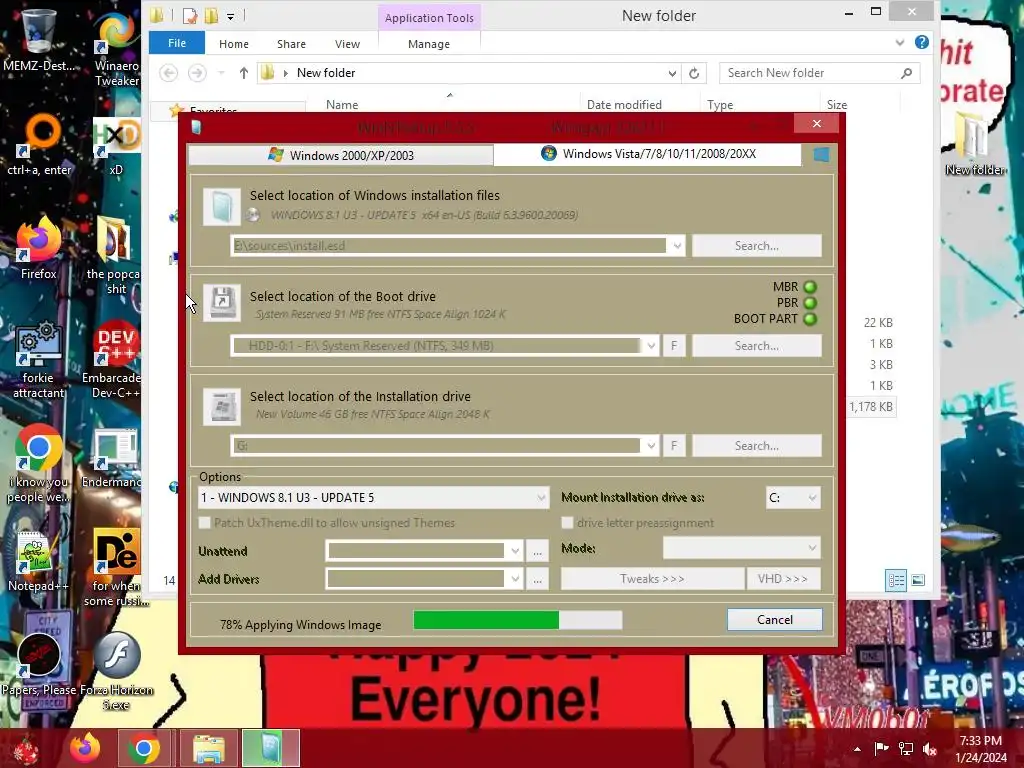1024x768 pixels.
Task: Open the Mode dropdown
Action: click(x=742, y=548)
